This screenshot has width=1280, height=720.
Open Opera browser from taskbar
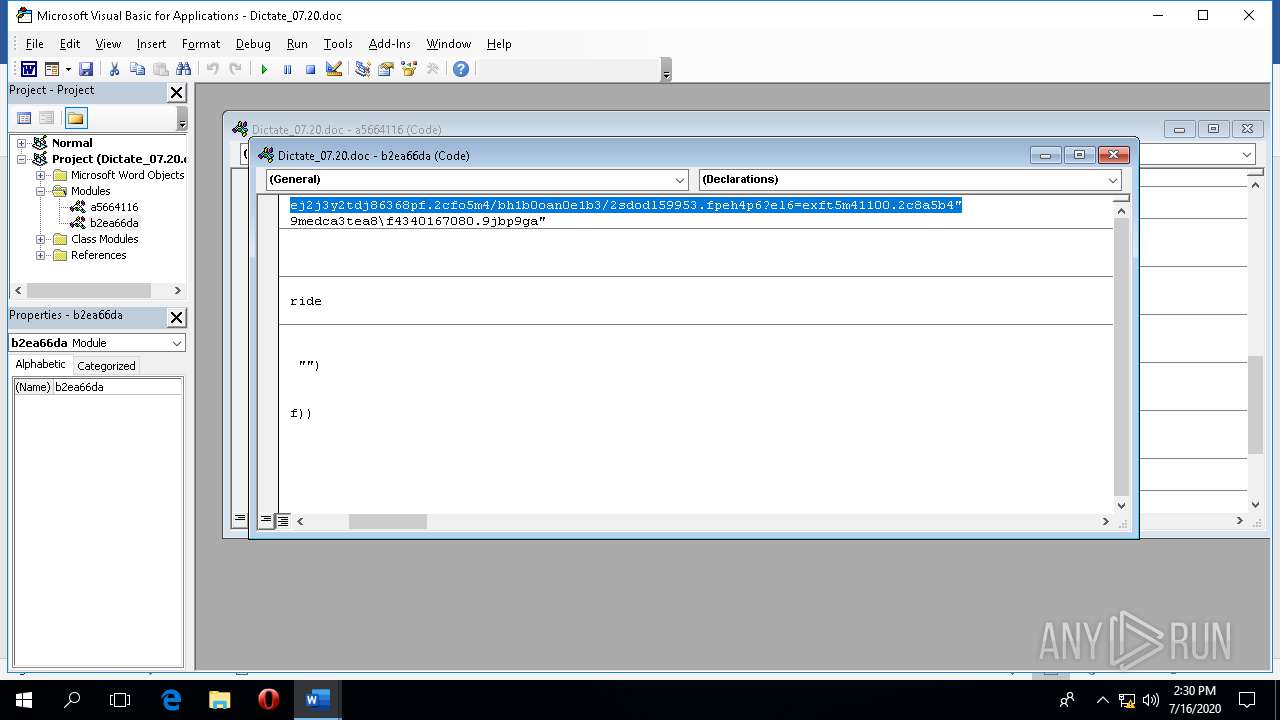268,699
